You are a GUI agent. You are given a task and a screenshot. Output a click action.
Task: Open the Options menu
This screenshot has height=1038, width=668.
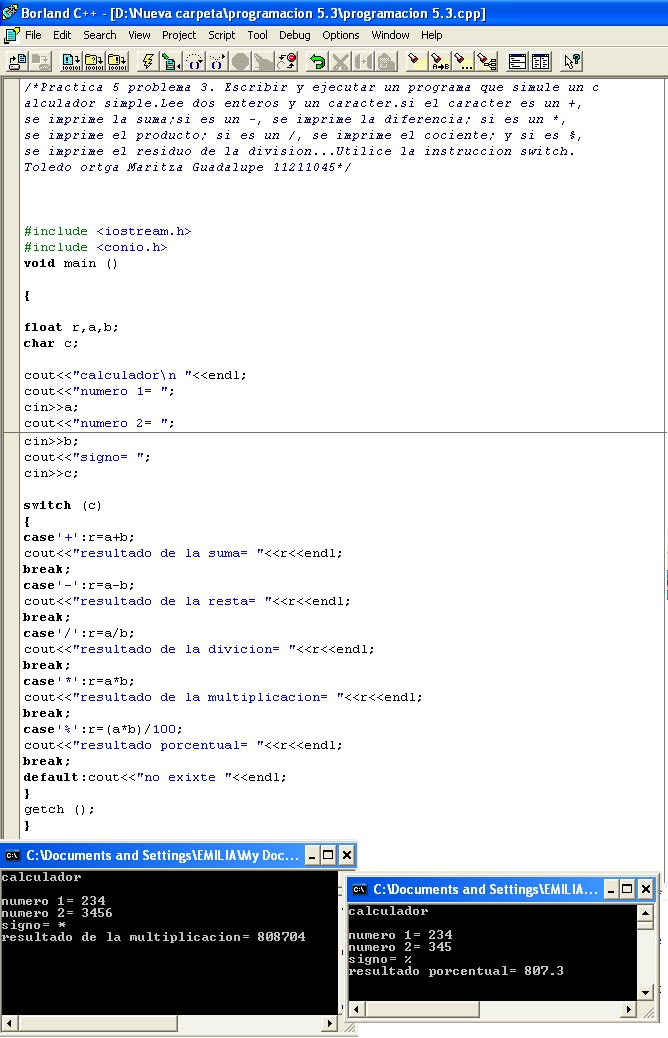click(x=341, y=35)
